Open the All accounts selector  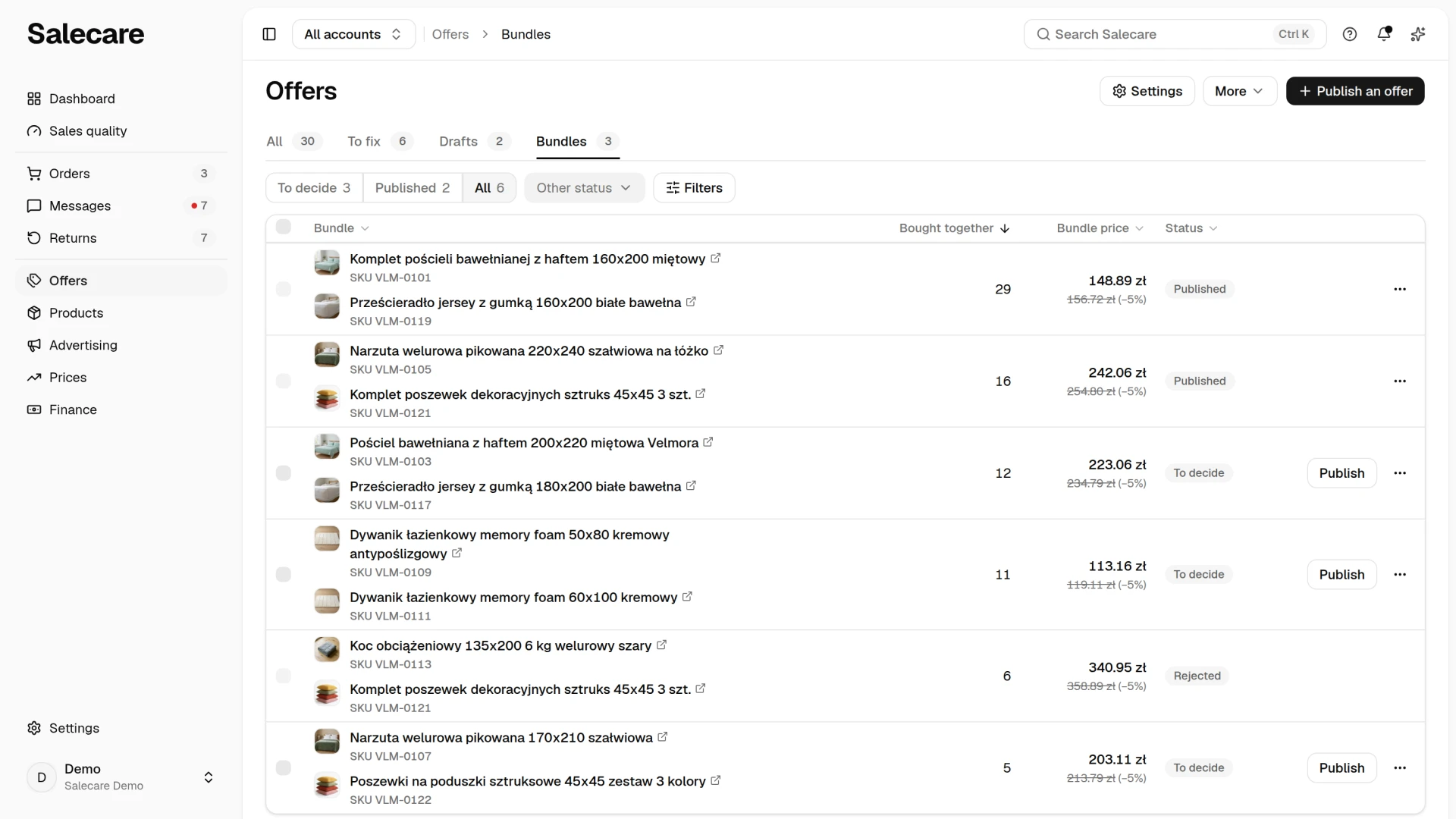(x=353, y=34)
